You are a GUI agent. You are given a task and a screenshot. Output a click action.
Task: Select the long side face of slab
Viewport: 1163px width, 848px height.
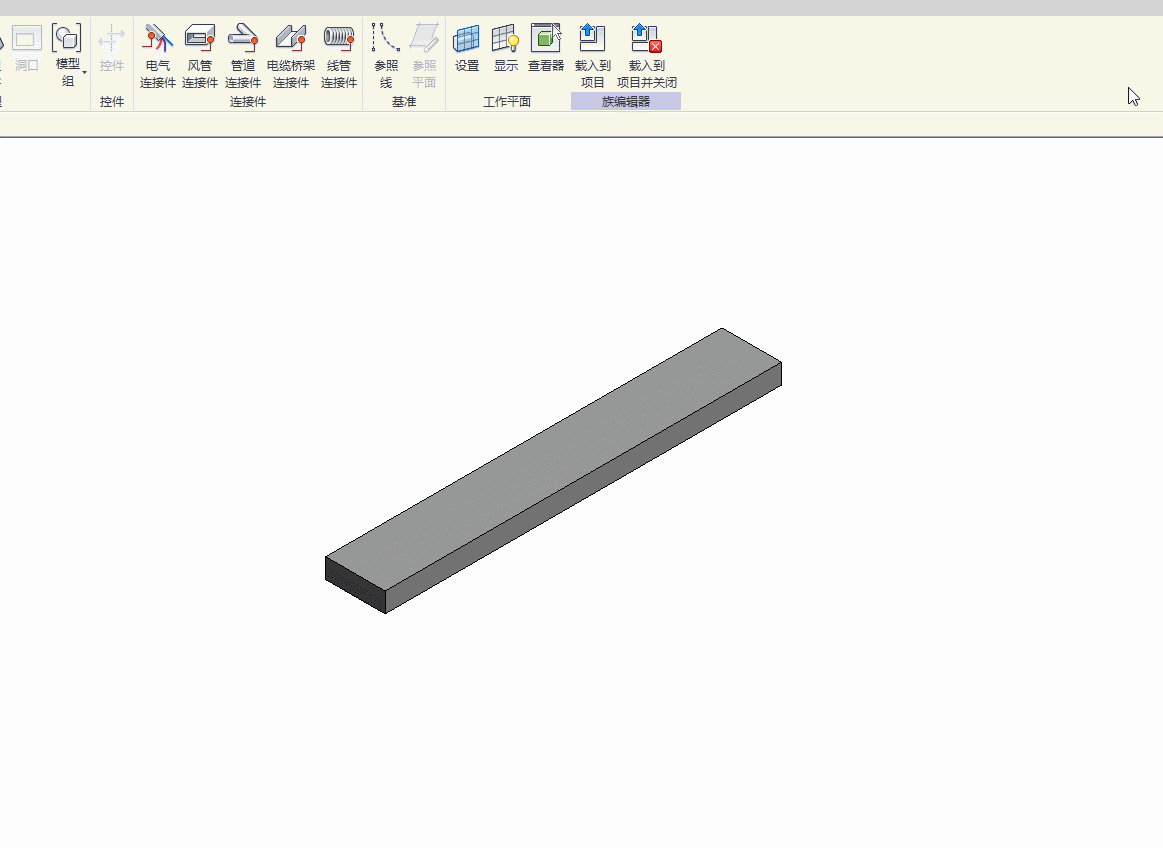[x=584, y=488]
